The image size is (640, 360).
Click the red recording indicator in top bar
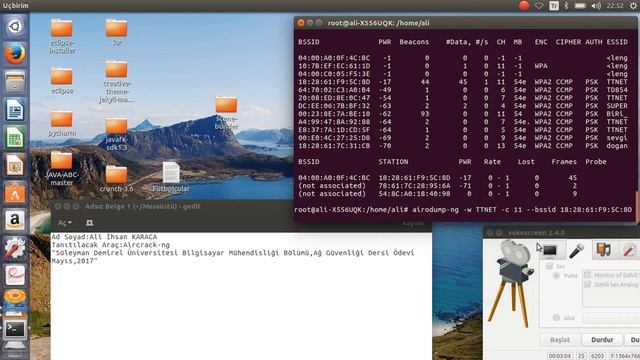524,5
